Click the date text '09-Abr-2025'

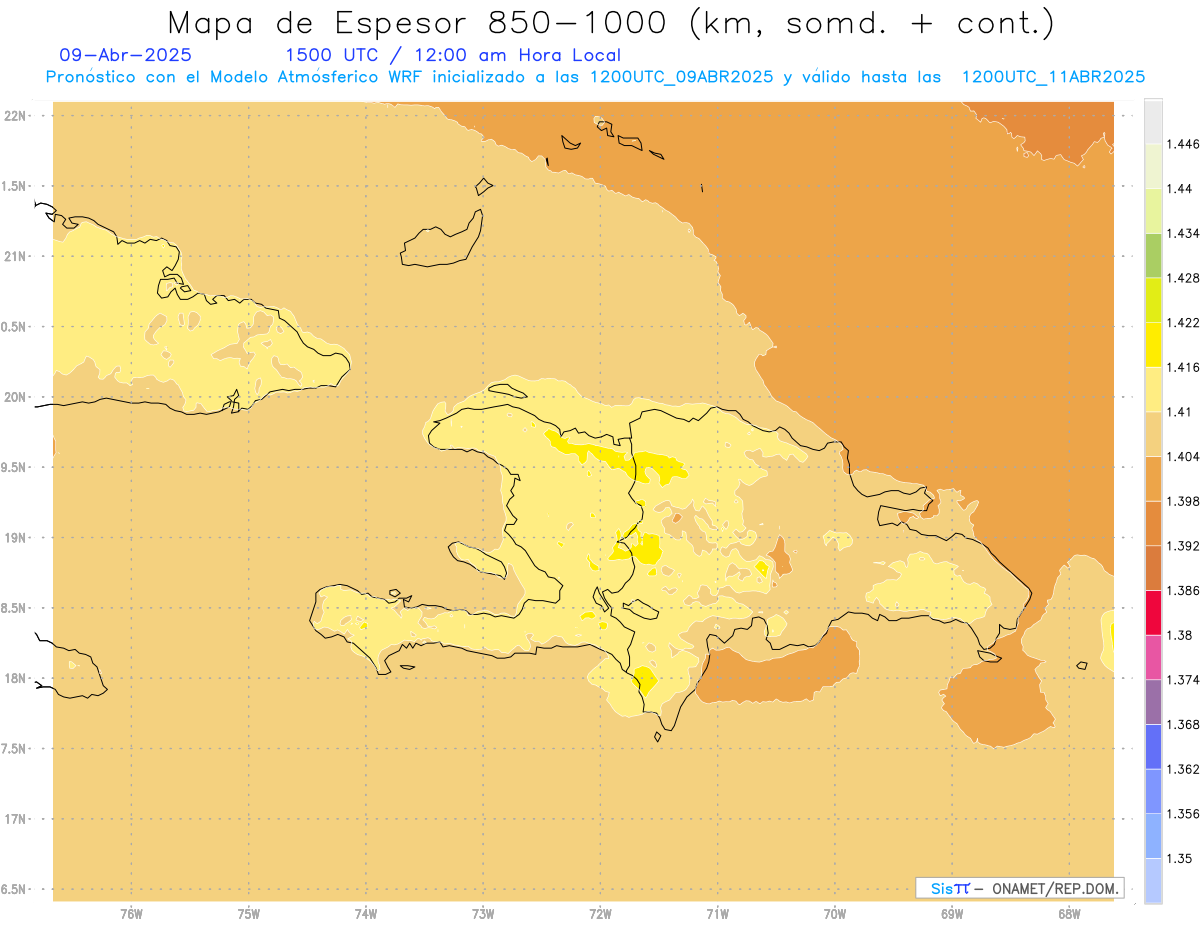pyautogui.click(x=126, y=55)
